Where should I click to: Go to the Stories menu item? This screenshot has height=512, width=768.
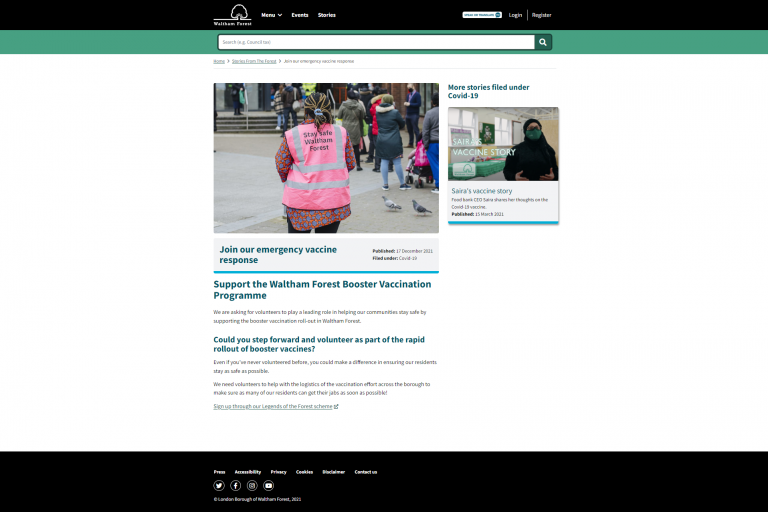pyautogui.click(x=327, y=15)
